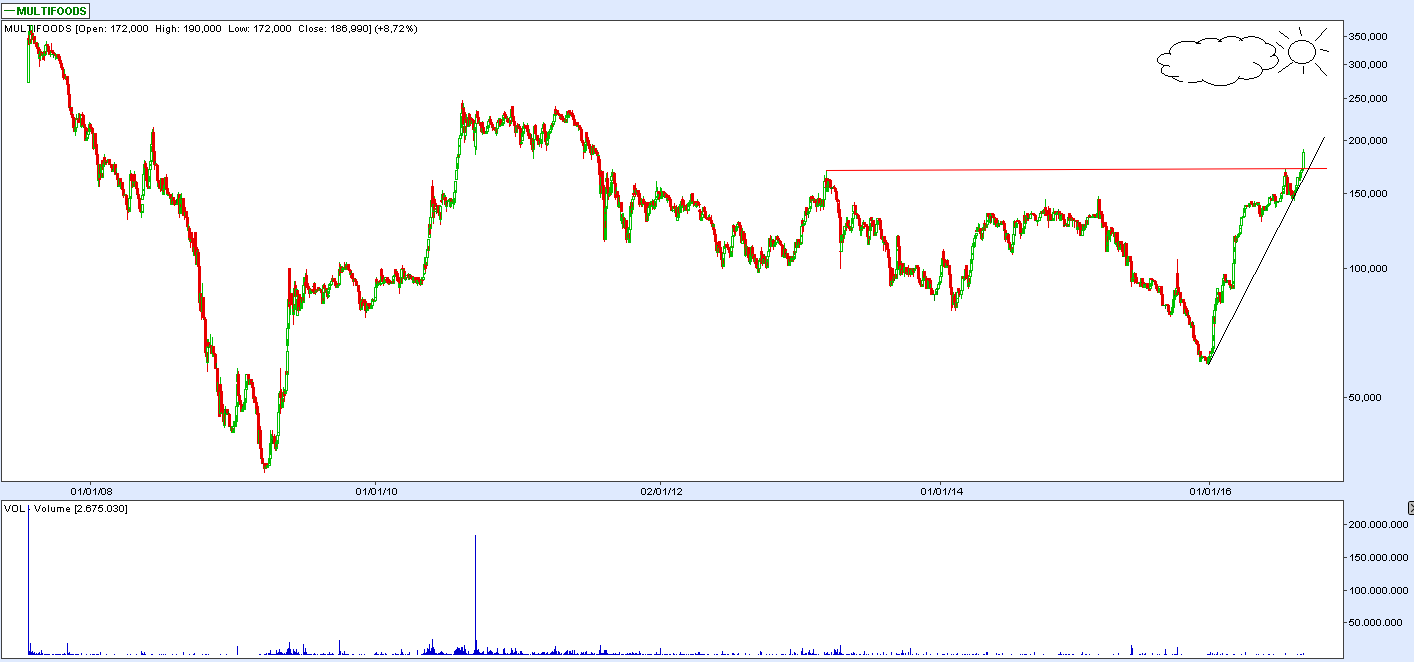Click the 150.000.000 volume axis label
1414x662 pixels.
1378,557
